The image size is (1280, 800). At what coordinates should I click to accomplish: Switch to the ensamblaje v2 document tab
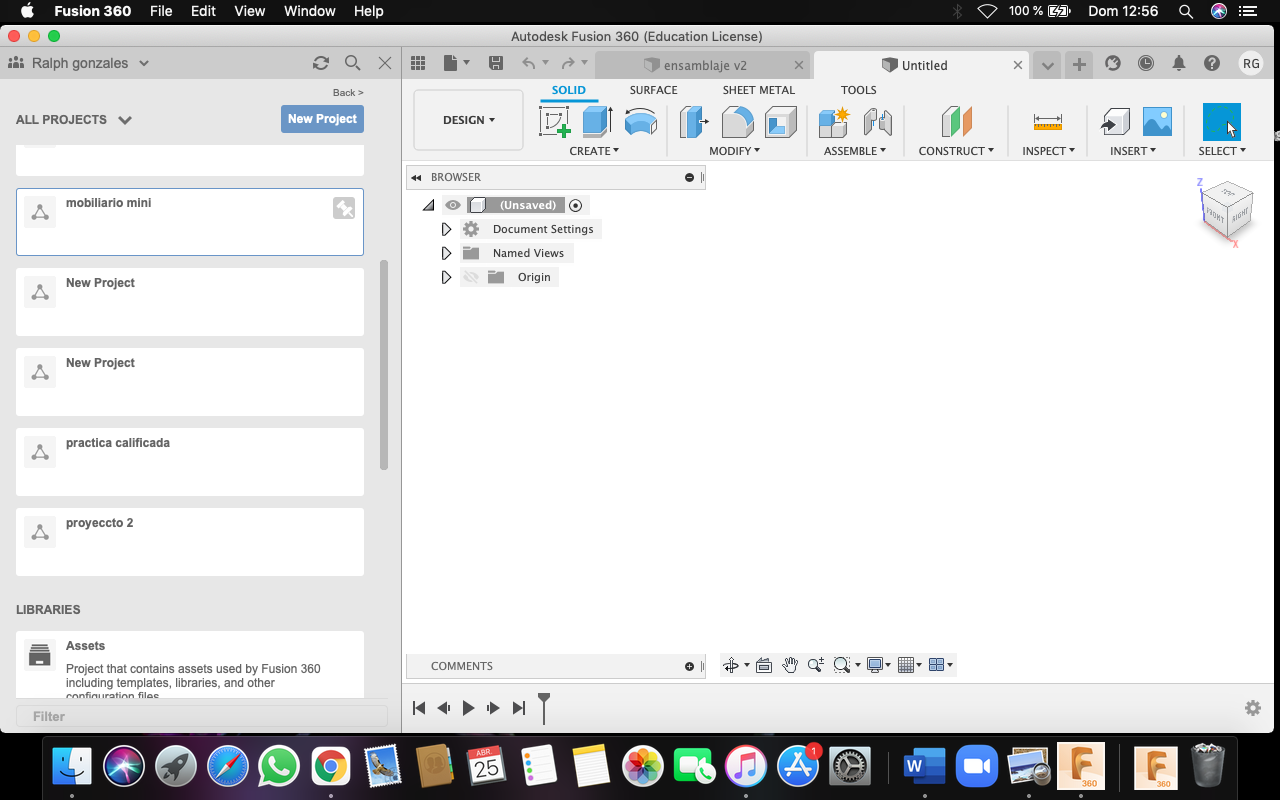pyautogui.click(x=703, y=65)
